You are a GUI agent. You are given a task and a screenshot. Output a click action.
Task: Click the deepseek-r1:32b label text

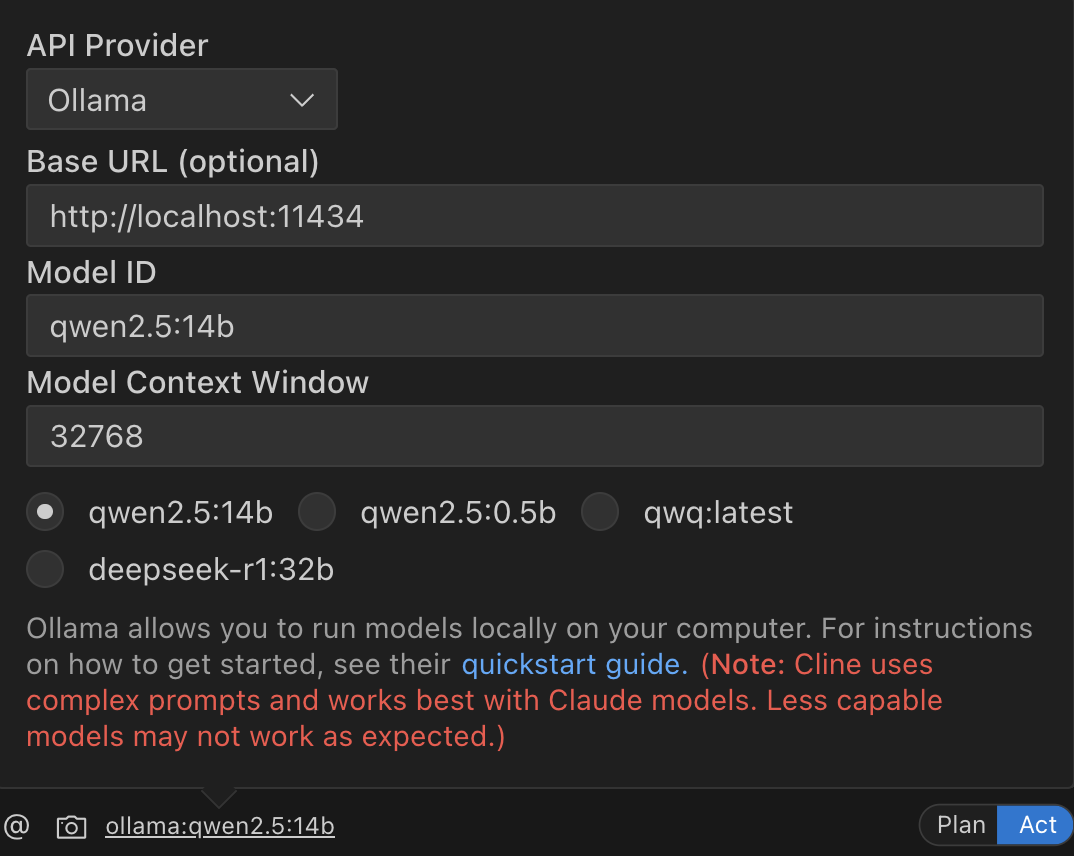211,570
